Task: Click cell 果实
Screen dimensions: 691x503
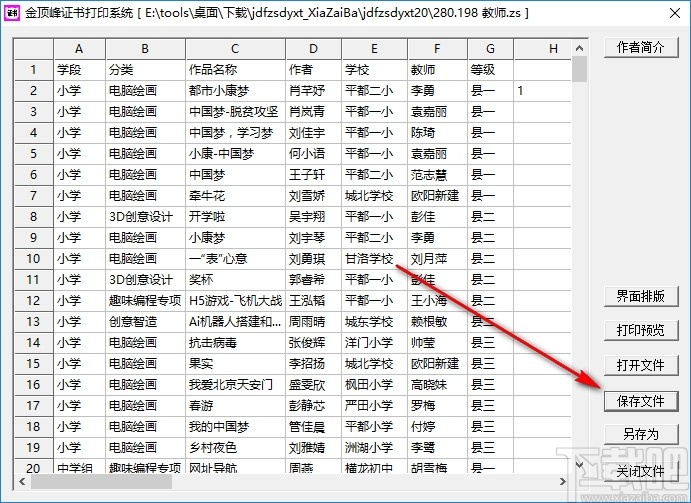Action: (x=235, y=363)
